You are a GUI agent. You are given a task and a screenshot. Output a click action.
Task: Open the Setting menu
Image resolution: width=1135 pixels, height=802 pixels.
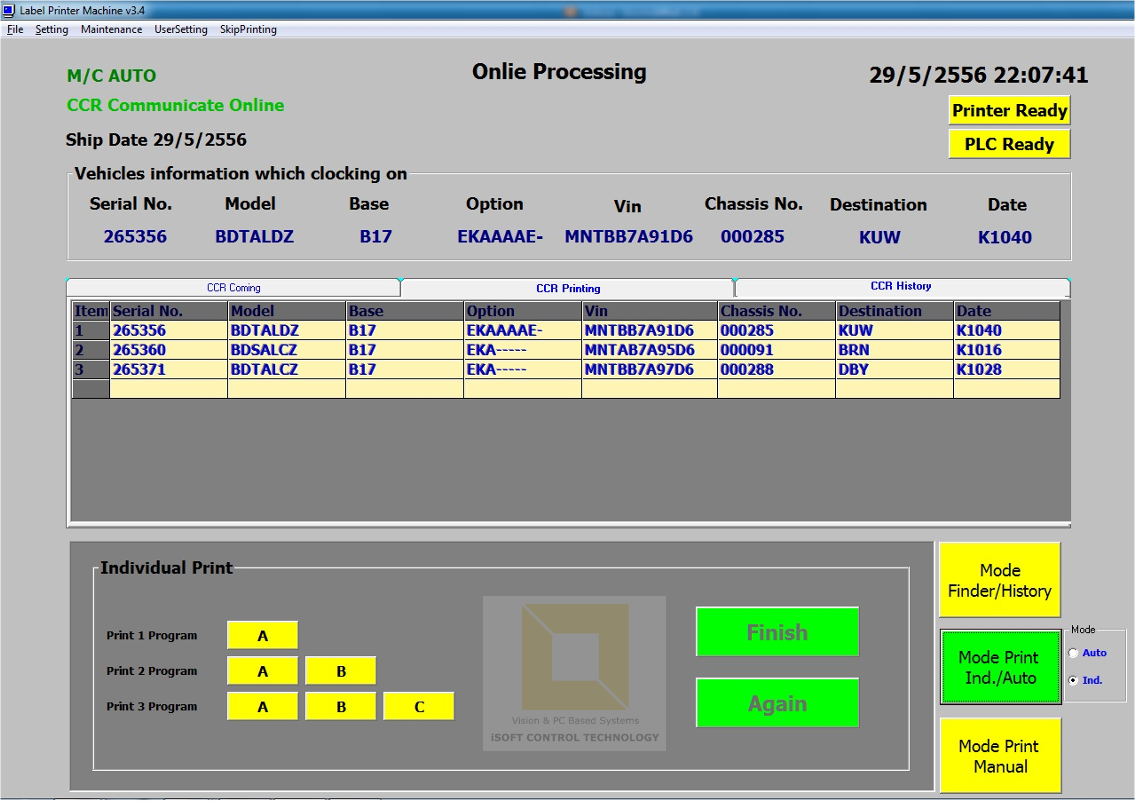[x=51, y=29]
